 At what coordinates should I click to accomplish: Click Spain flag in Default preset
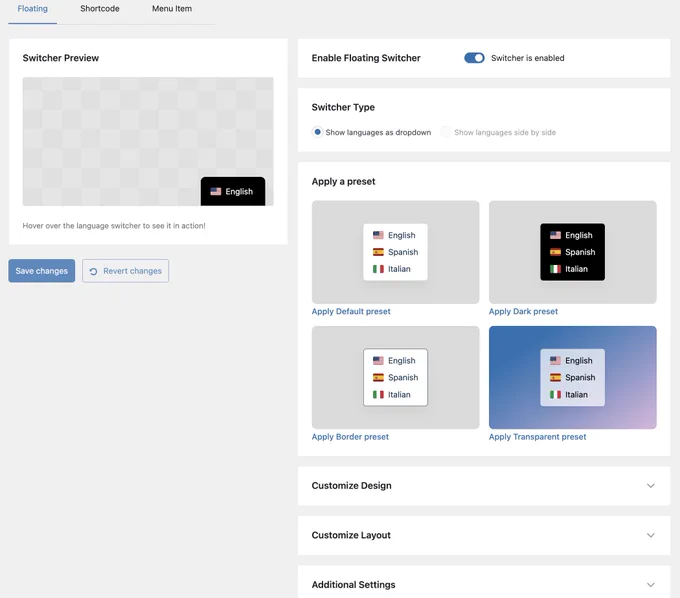(x=378, y=252)
